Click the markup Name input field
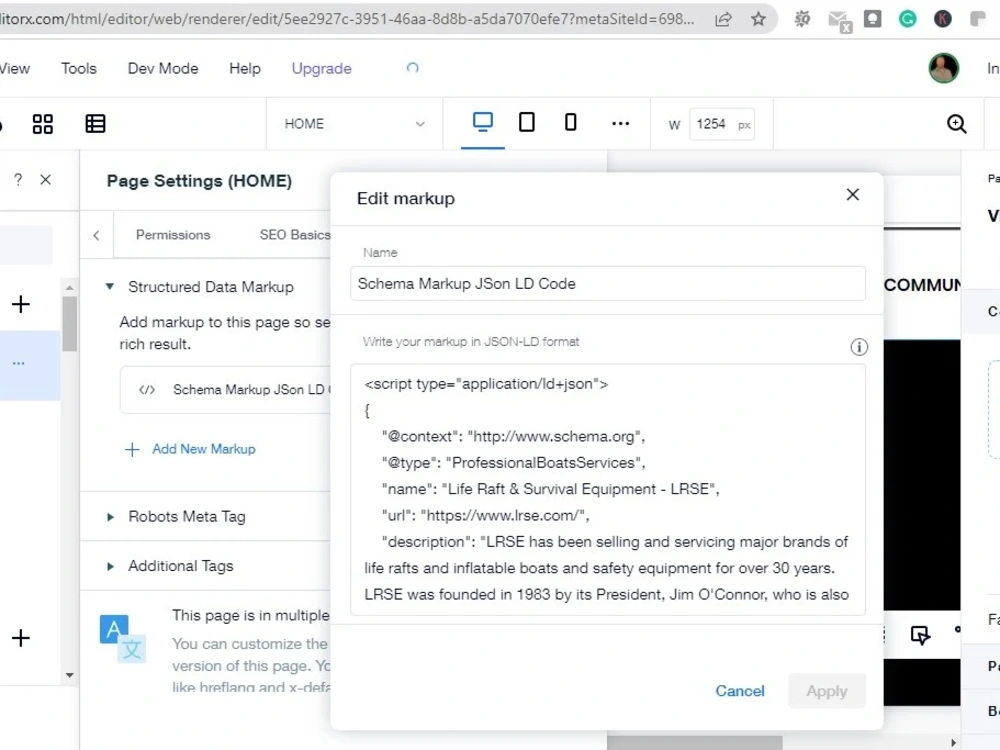Image resolution: width=1000 pixels, height=750 pixels. tap(607, 284)
